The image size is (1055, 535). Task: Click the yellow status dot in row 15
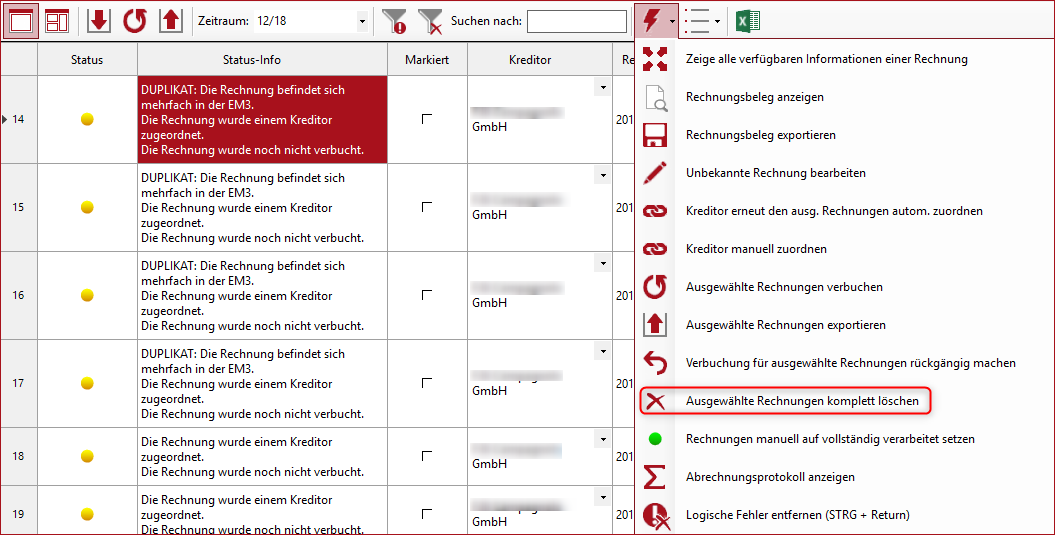pyautogui.click(x=87, y=207)
